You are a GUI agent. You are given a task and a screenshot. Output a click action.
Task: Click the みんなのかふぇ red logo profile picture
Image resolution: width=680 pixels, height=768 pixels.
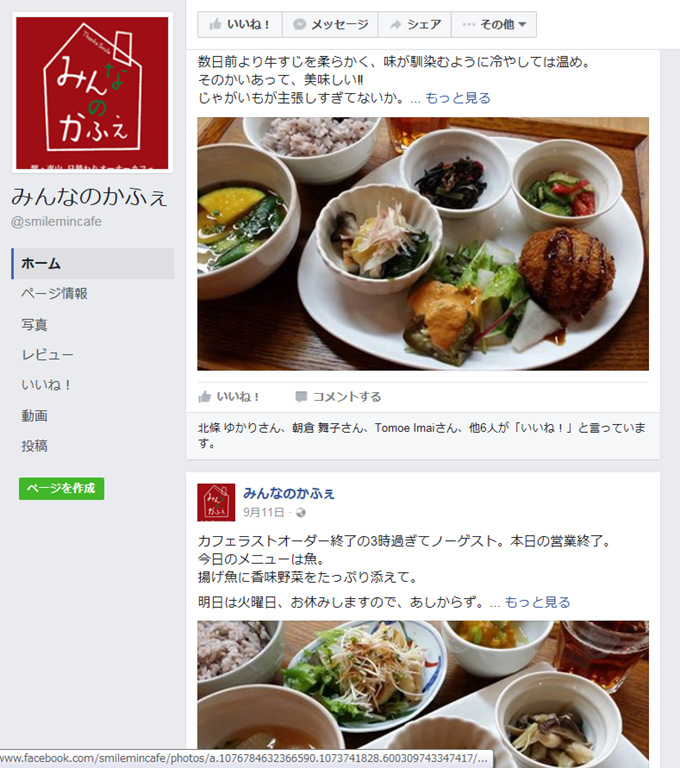(x=92, y=93)
